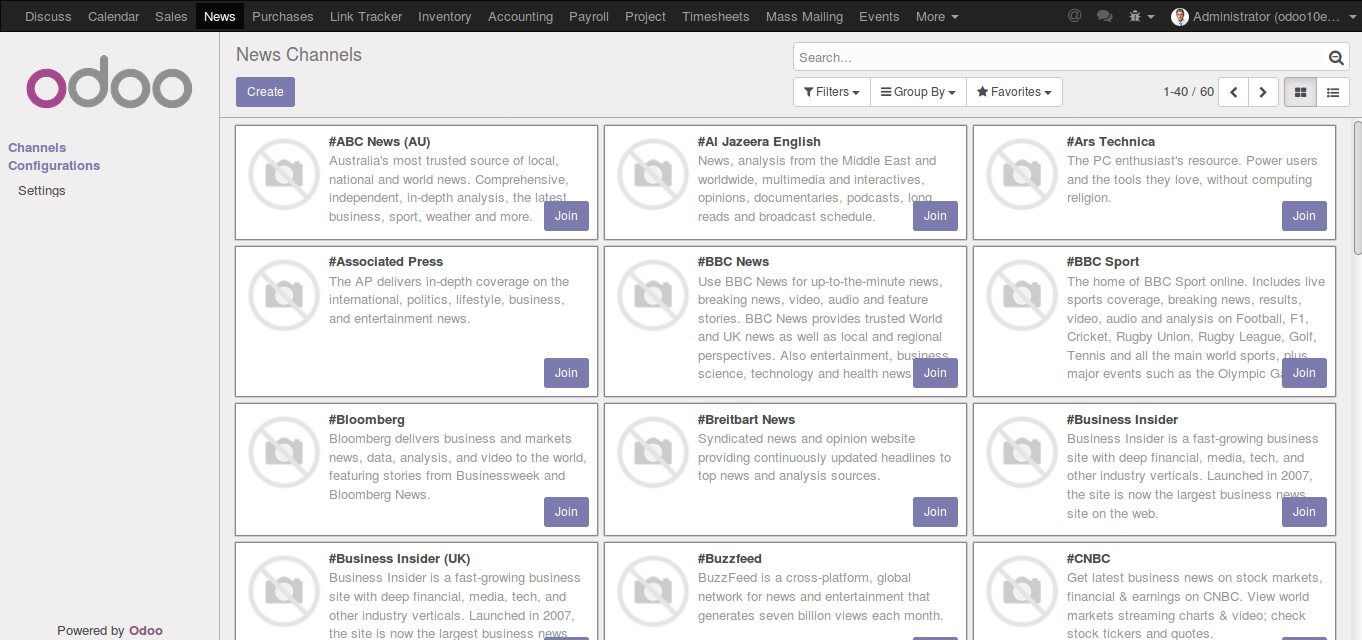Click into the Search field

[1060, 58]
